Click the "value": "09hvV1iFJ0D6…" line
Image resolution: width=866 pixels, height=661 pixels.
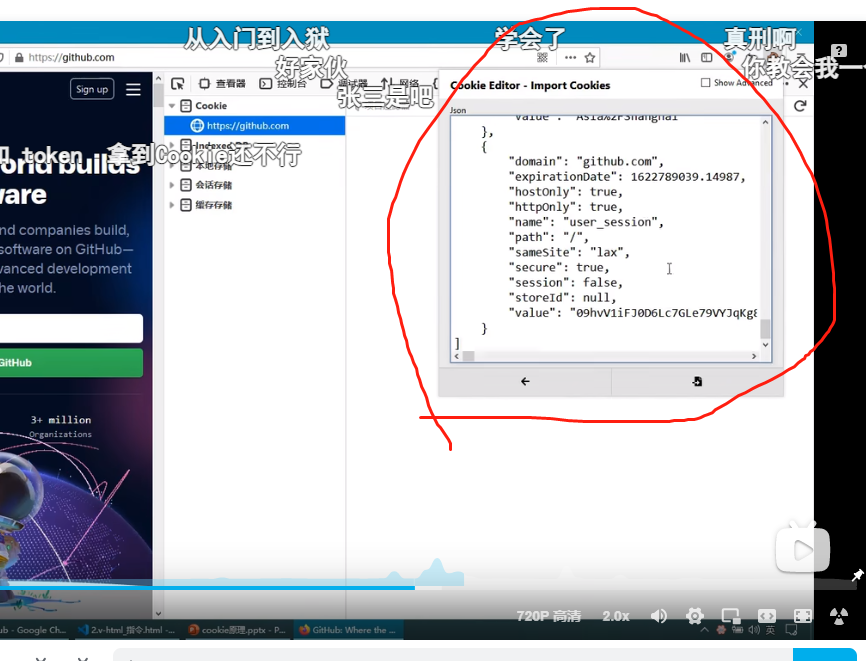click(x=633, y=313)
